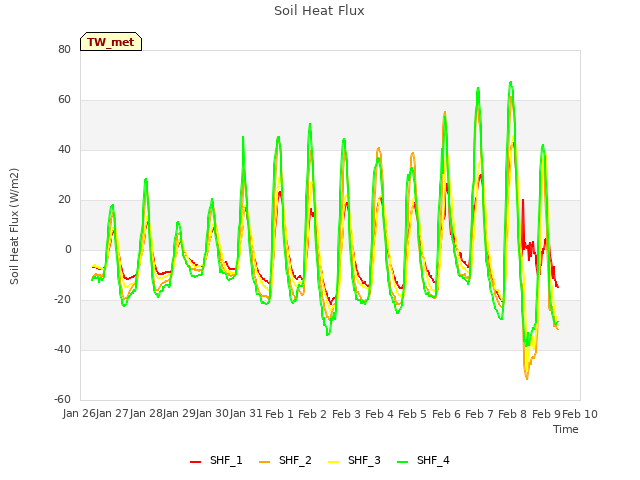
Task: Click the red SHF_1 legend swatch
Action: (x=196, y=462)
